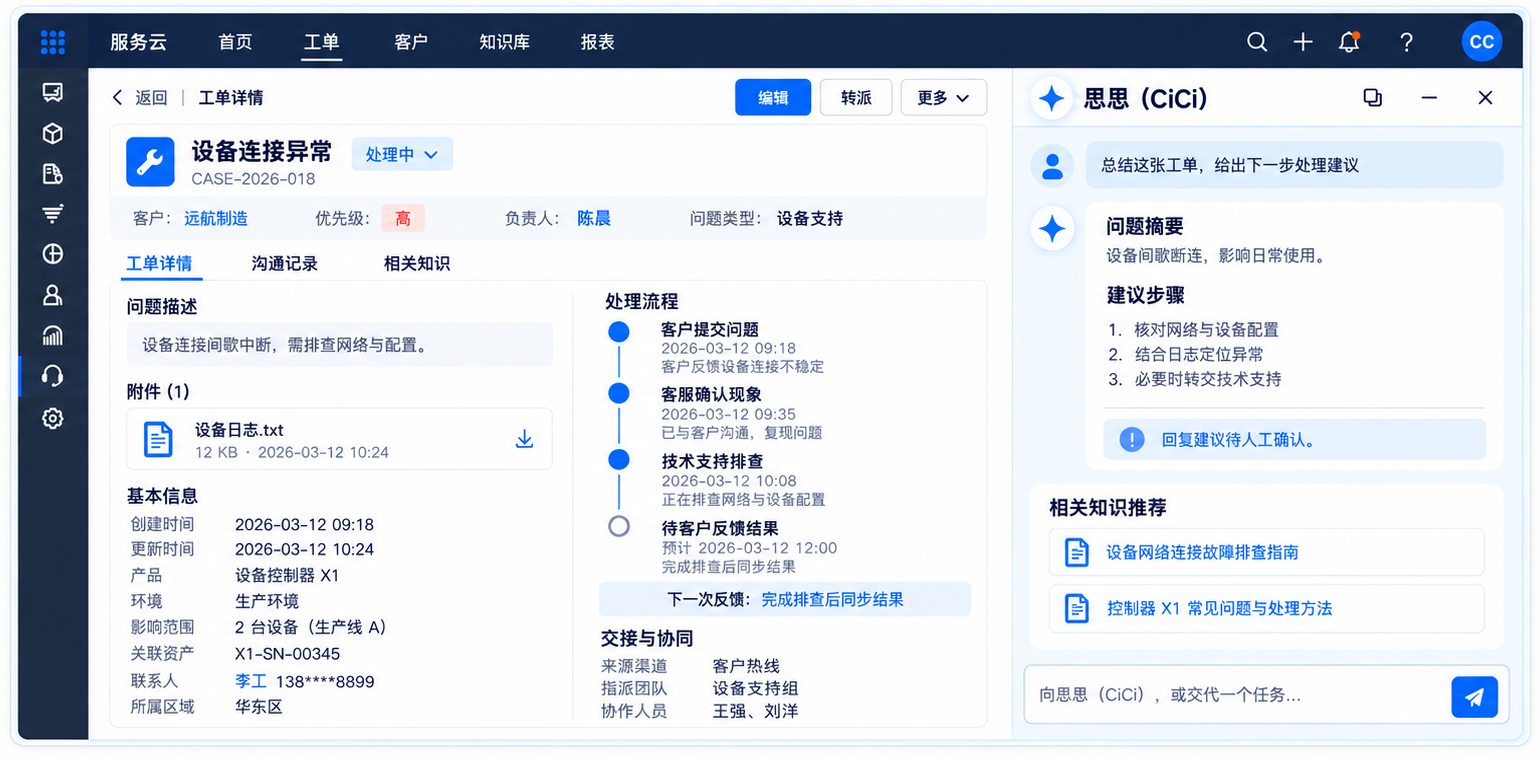This screenshot has width=1540, height=759.
Task: Download the 设备日志.txt attachment
Action: (x=524, y=439)
